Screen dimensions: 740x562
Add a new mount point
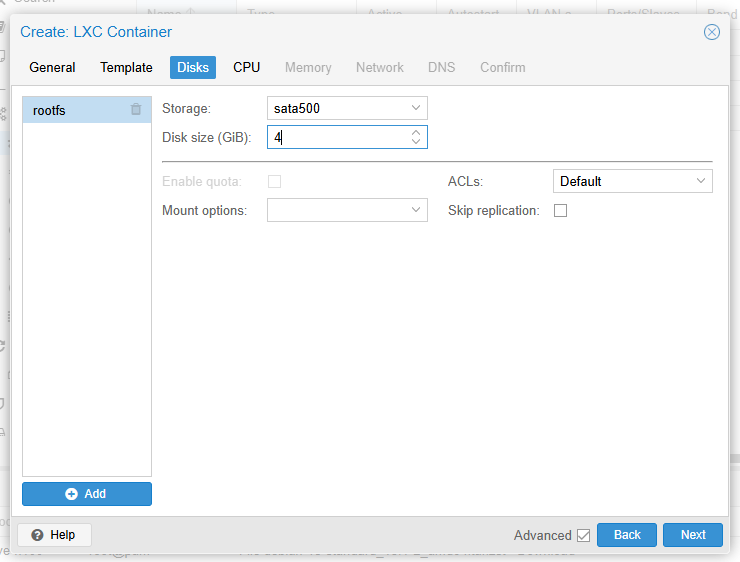point(87,494)
